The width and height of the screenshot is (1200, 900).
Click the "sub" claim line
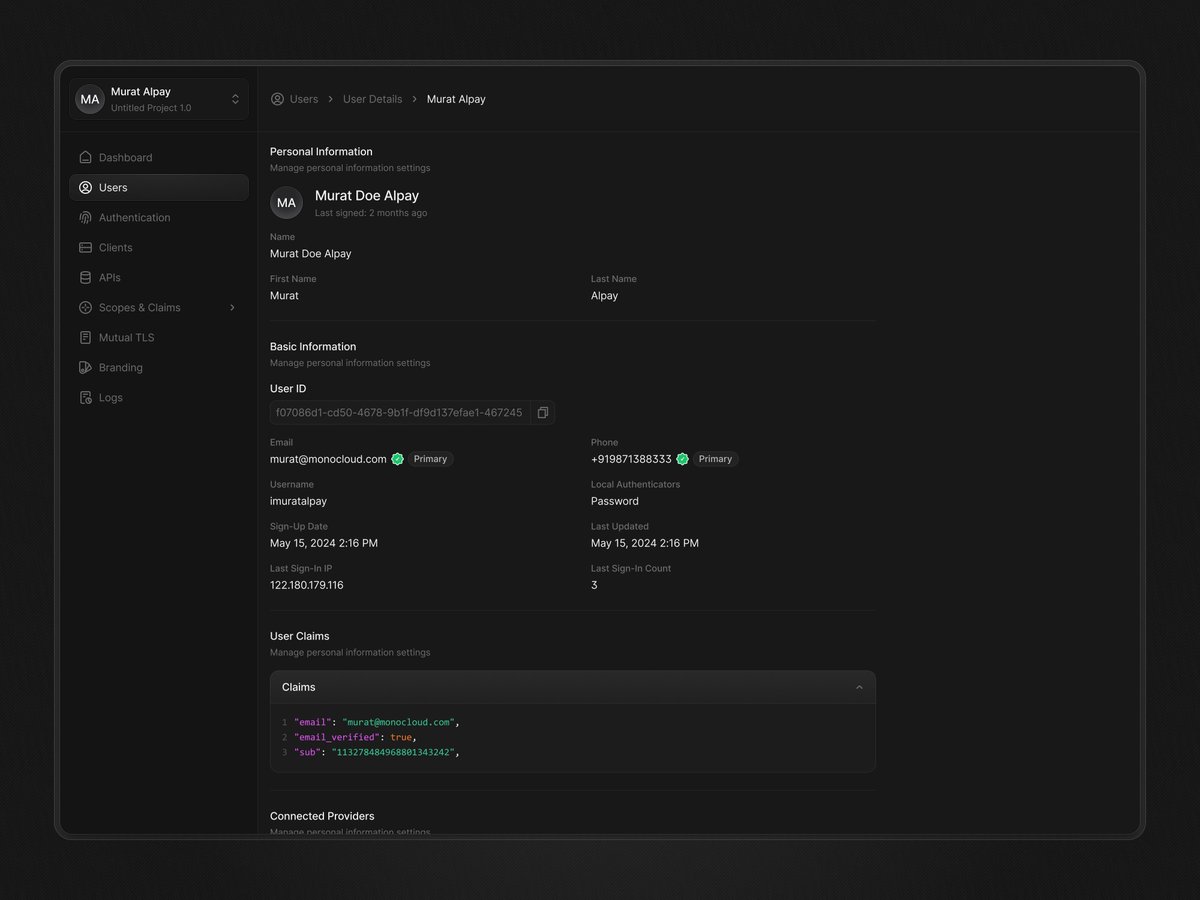[377, 752]
